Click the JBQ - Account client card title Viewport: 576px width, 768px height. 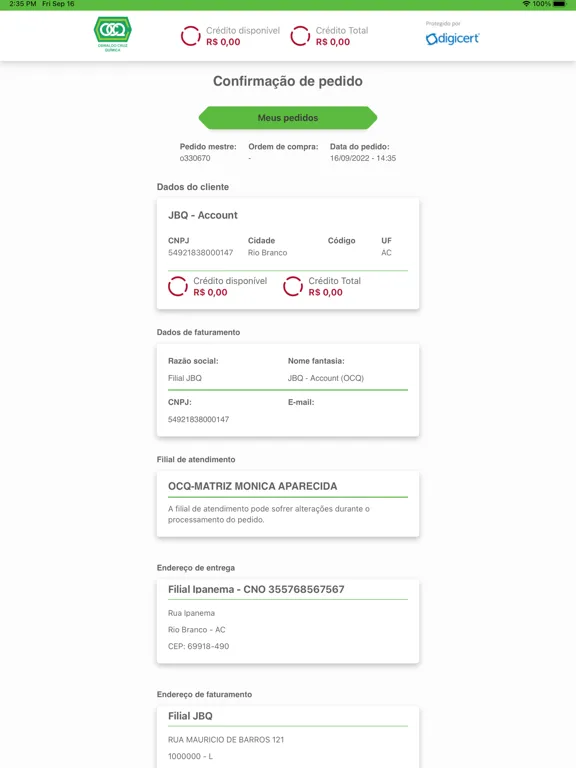203,215
